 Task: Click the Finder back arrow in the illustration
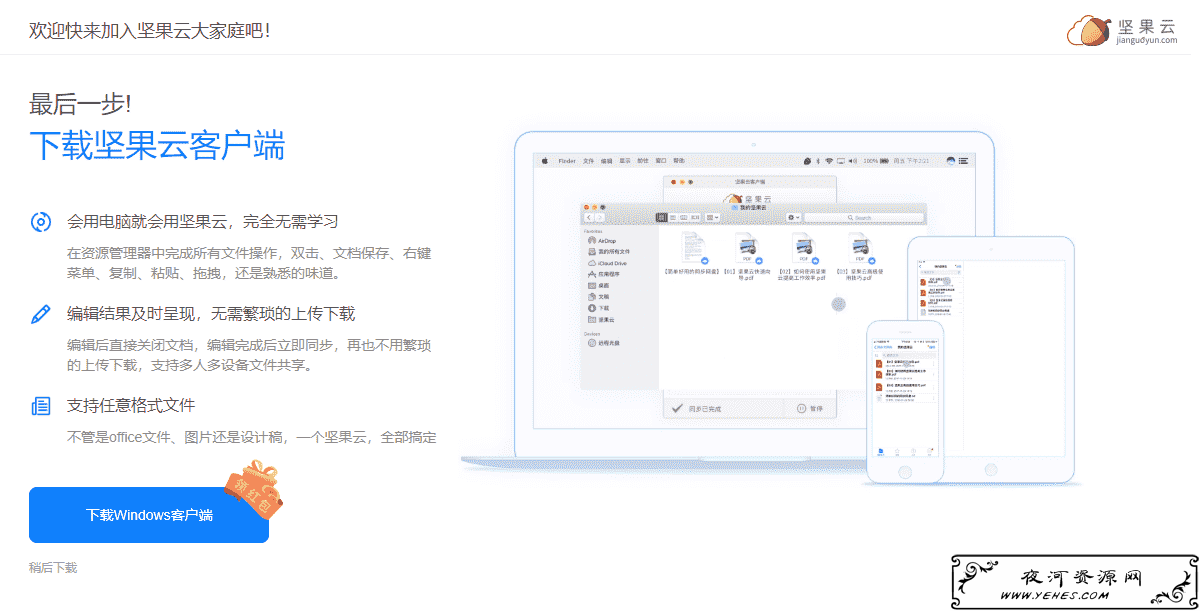(589, 217)
